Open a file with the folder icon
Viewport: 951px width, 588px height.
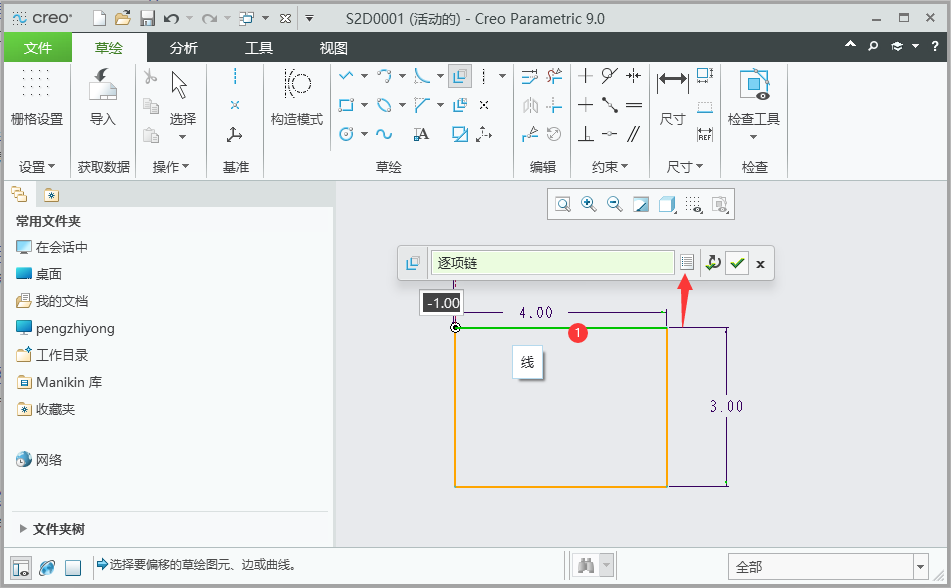tap(123, 19)
